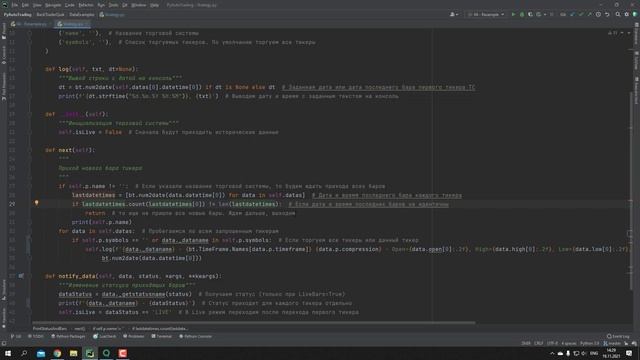Open the run configuration selector dropdown
640x360 pixels.
point(486,14)
